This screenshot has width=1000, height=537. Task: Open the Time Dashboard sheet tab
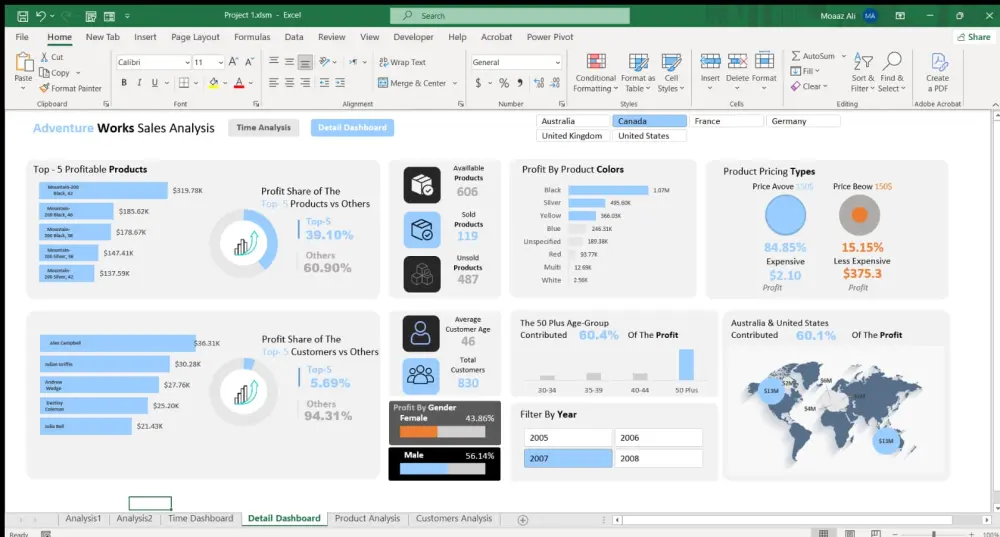200,519
